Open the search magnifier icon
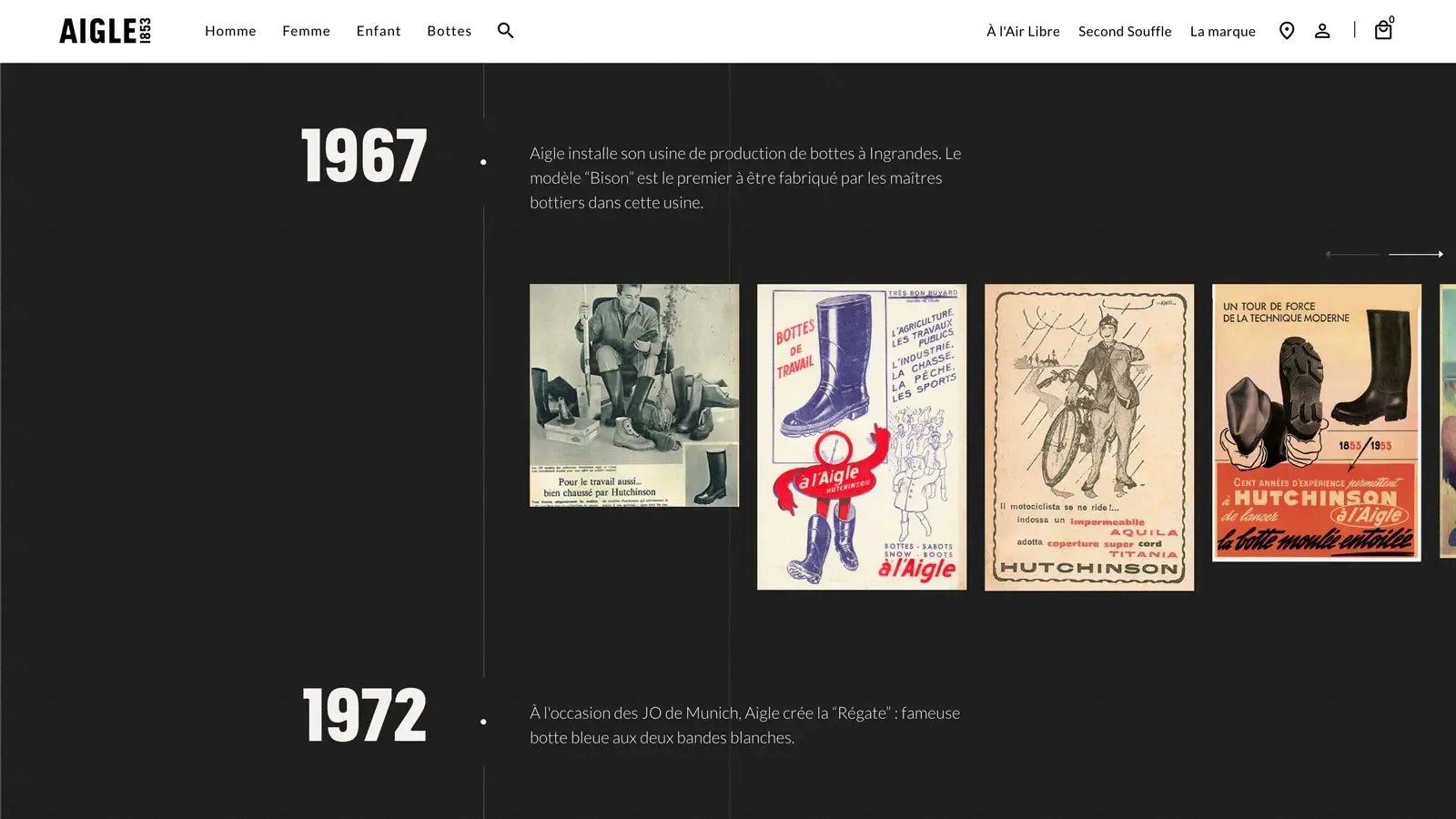Viewport: 1456px width, 819px height. pos(506,31)
